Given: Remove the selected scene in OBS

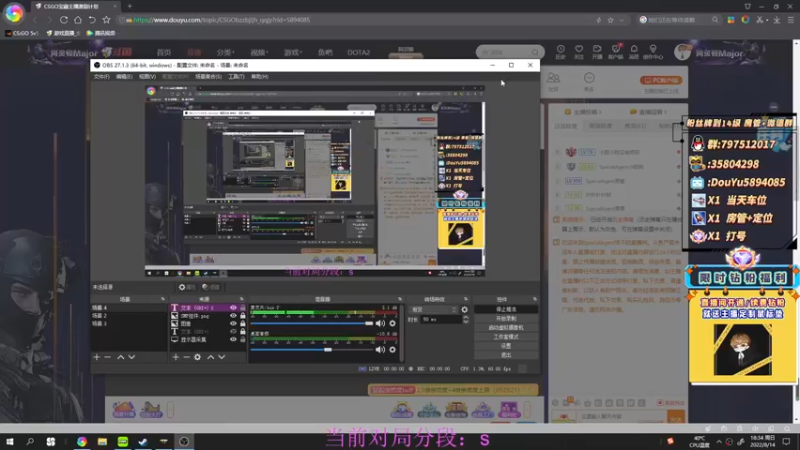Looking at the screenshot, I should 108,357.
